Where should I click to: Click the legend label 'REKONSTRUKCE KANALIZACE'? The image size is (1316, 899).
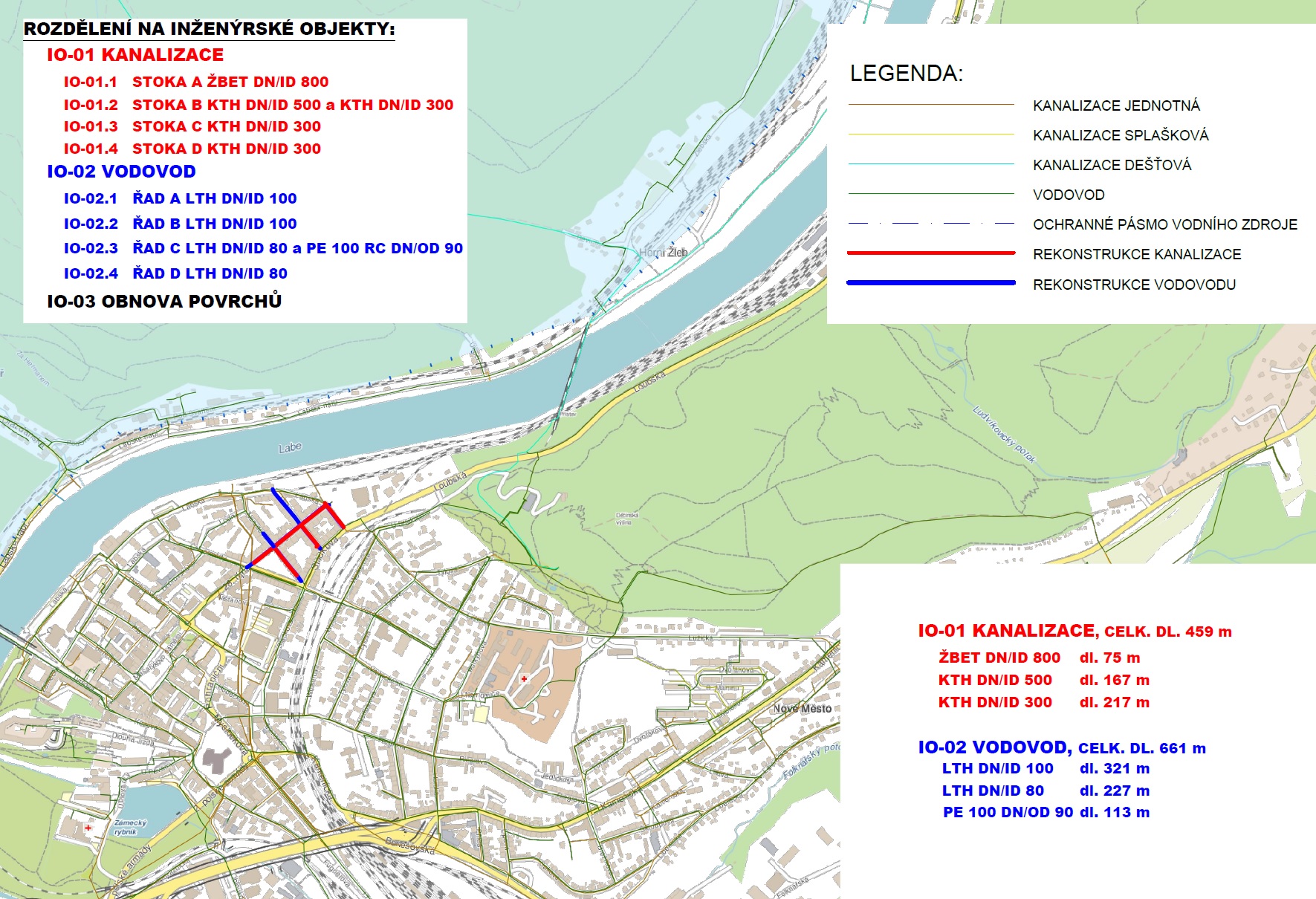pyautogui.click(x=1137, y=254)
